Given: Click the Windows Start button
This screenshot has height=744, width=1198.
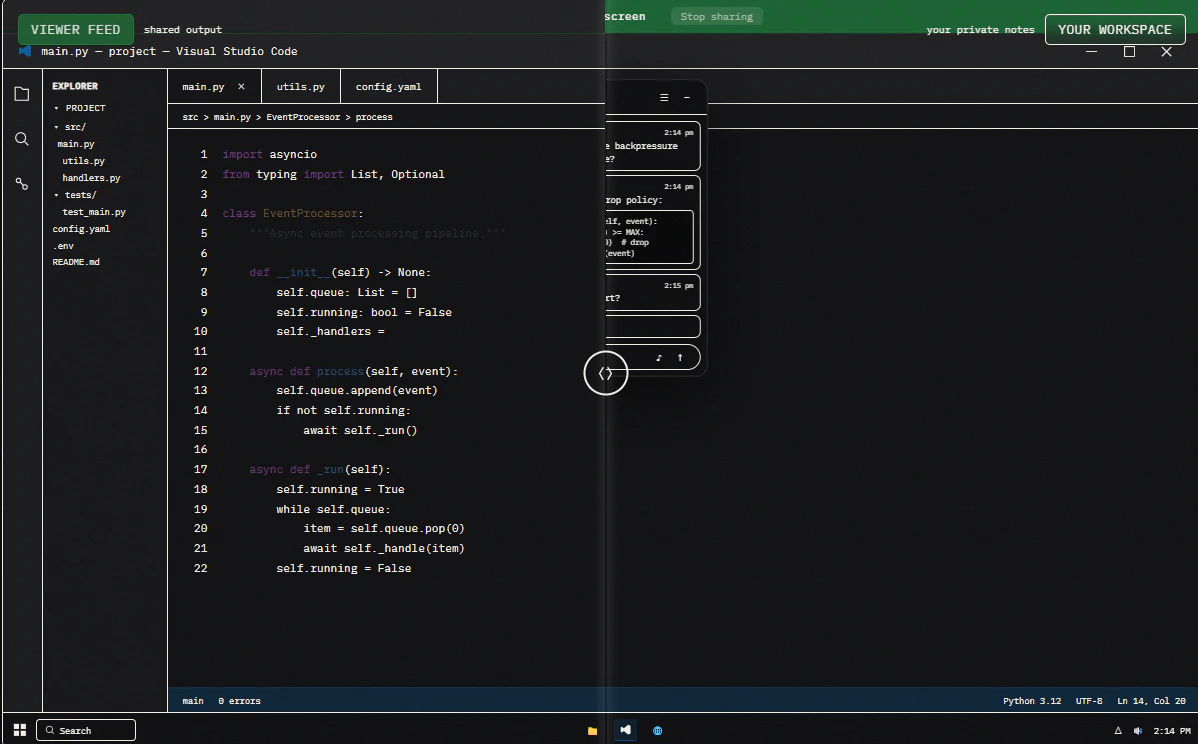Looking at the screenshot, I should [19, 730].
